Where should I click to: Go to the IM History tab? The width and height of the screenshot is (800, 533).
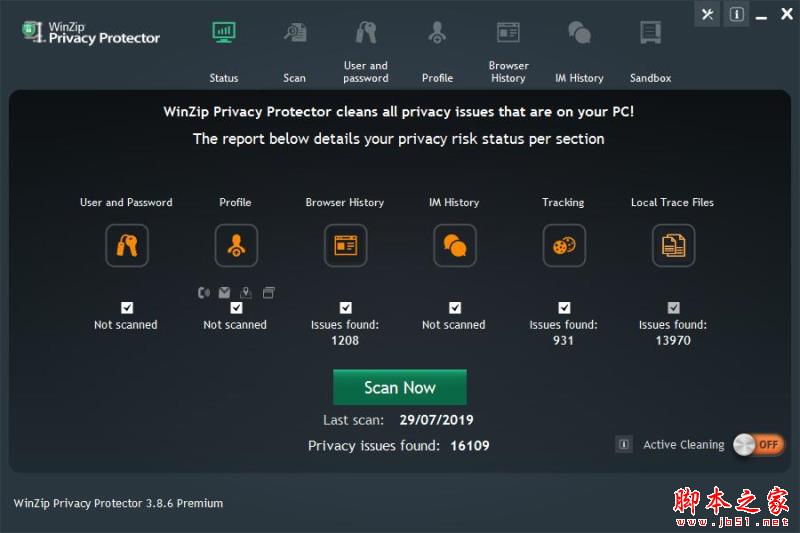tap(579, 48)
